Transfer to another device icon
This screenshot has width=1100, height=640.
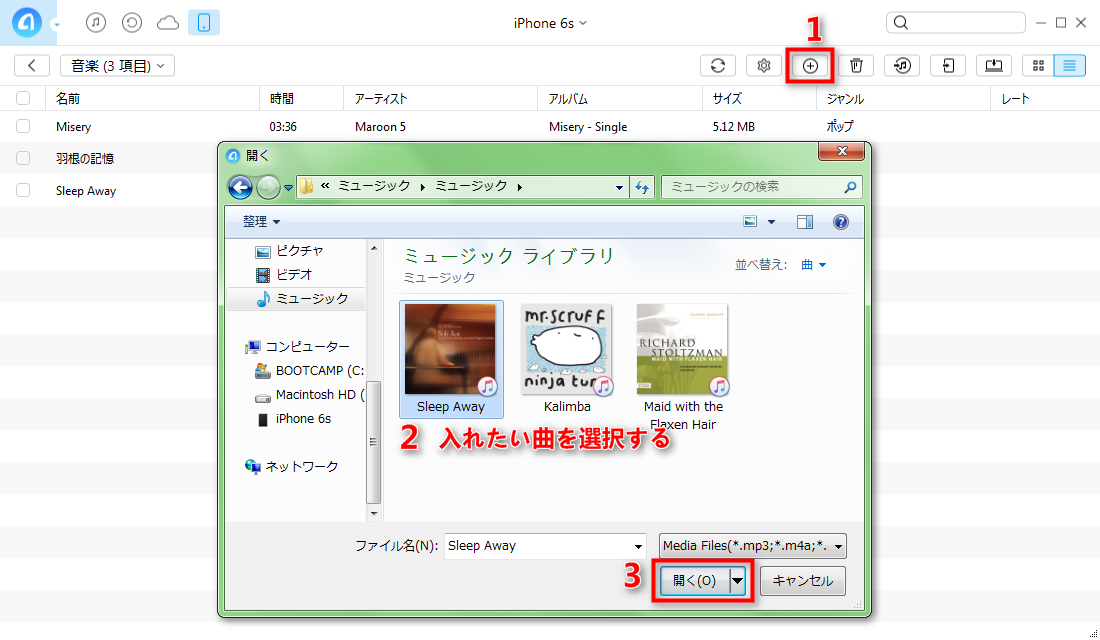tap(948, 65)
